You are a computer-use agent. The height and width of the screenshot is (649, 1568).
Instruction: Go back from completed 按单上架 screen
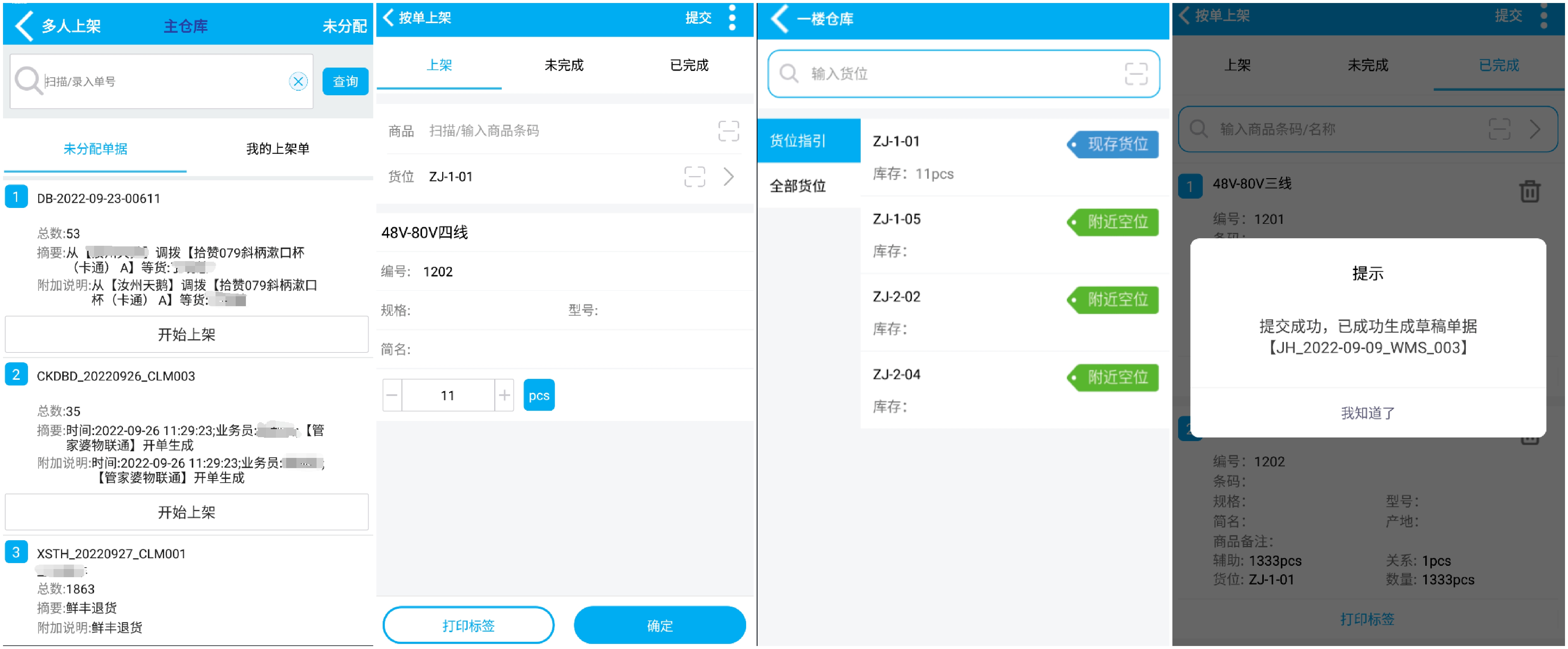tap(1184, 15)
